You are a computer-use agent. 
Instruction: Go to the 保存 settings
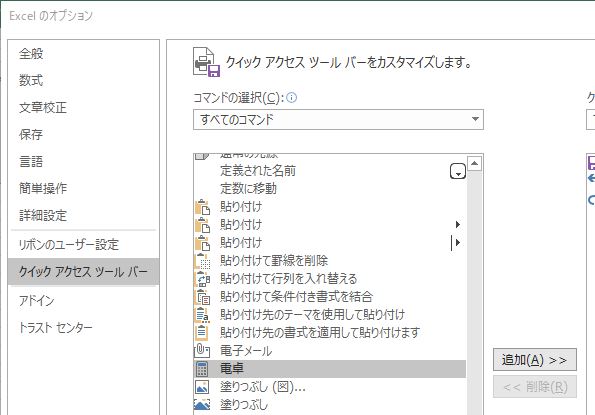click(31, 134)
